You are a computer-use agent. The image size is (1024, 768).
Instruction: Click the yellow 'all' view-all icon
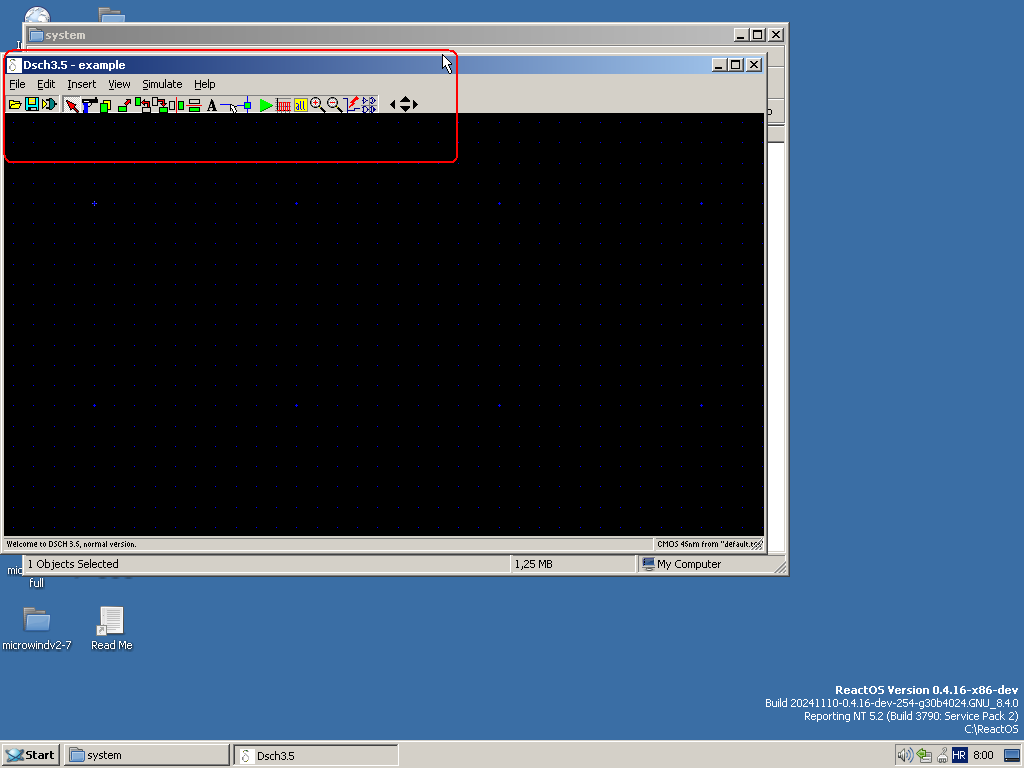pyautogui.click(x=300, y=104)
